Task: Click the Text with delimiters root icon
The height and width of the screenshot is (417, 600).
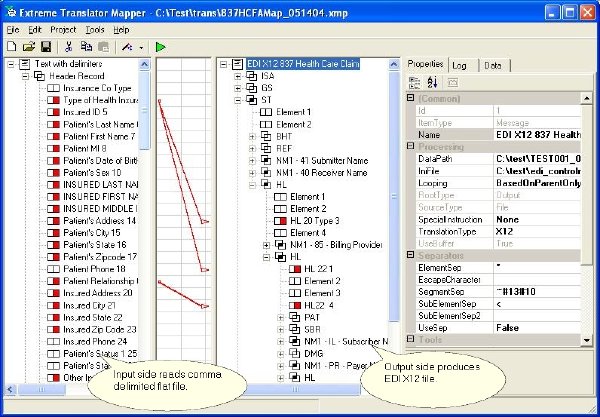Action: click(x=24, y=64)
